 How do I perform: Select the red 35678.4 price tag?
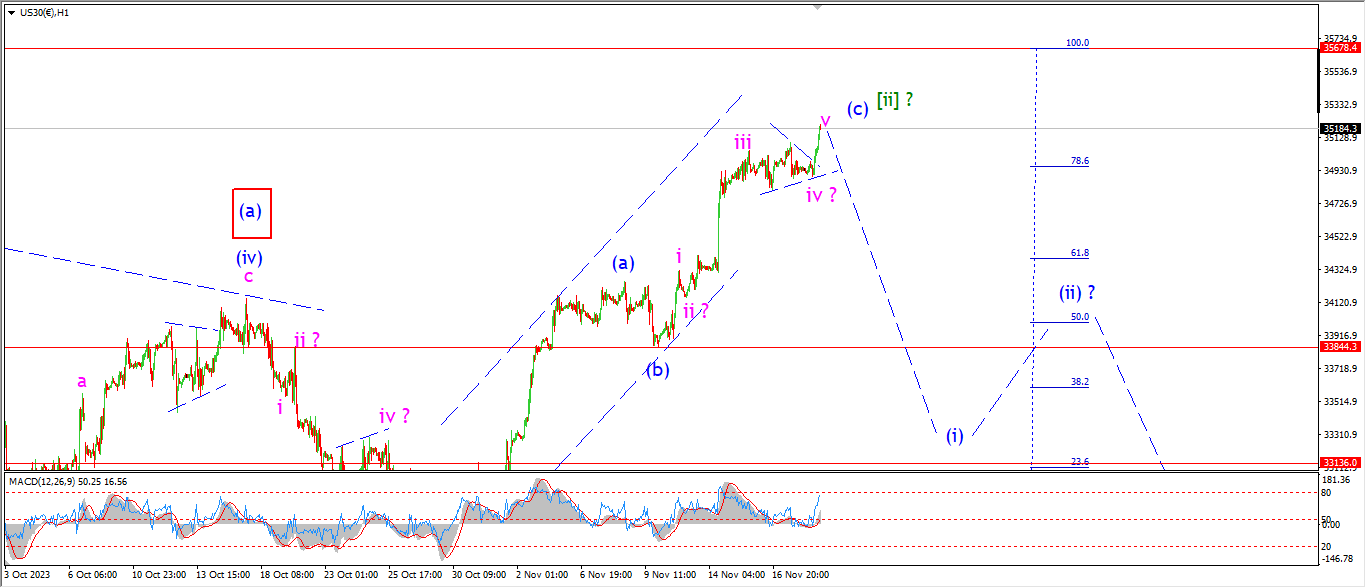tap(1341, 48)
